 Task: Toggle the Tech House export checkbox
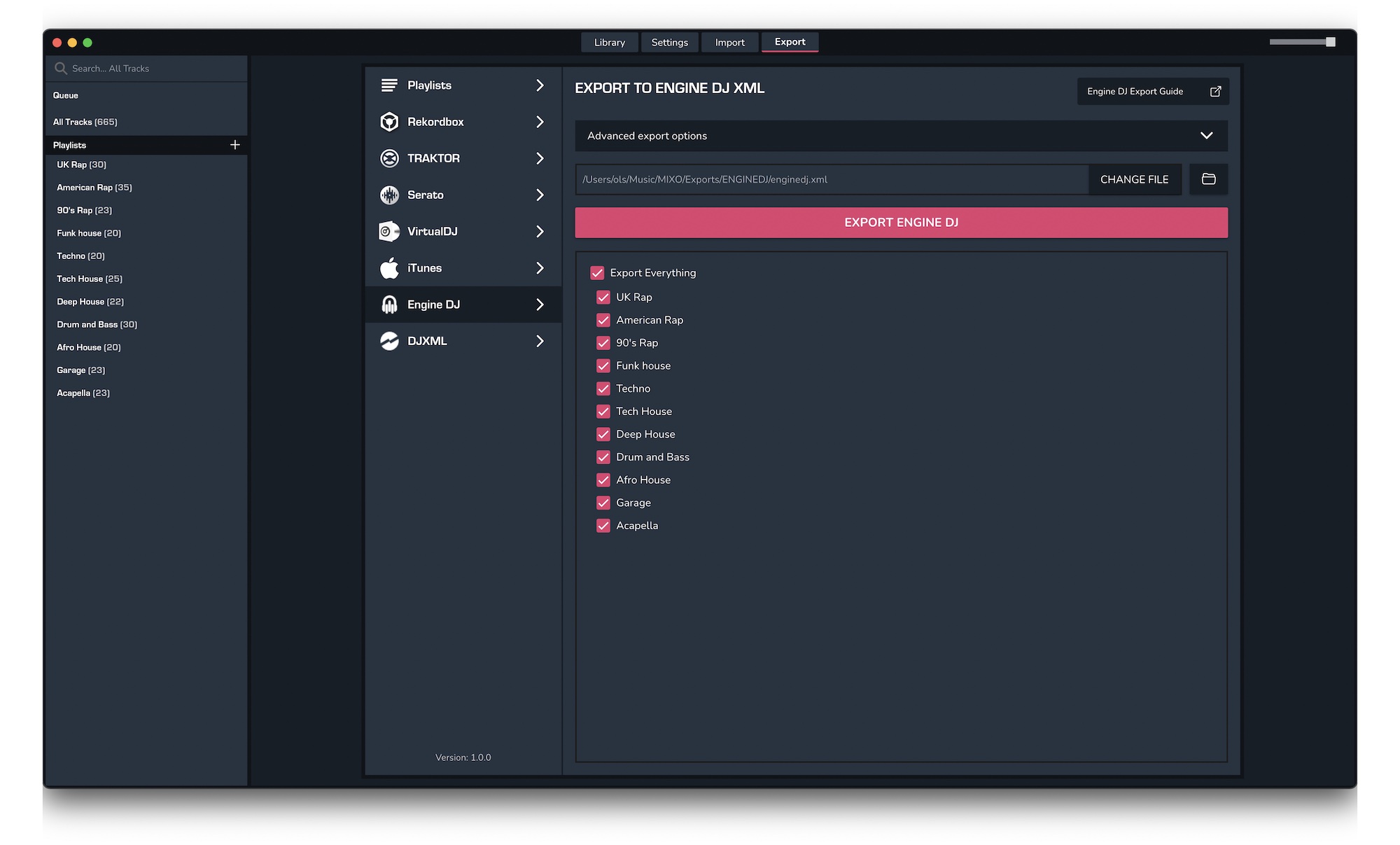603,412
